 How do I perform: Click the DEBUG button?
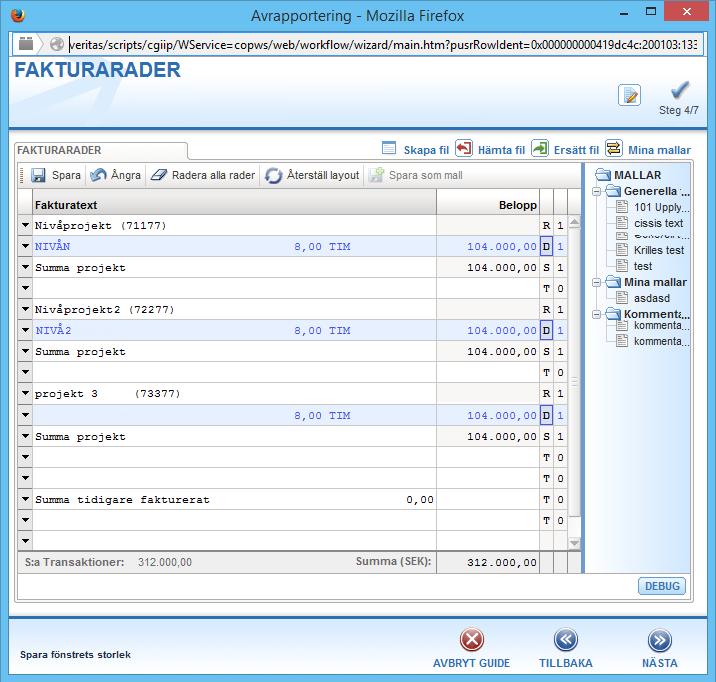(662, 586)
